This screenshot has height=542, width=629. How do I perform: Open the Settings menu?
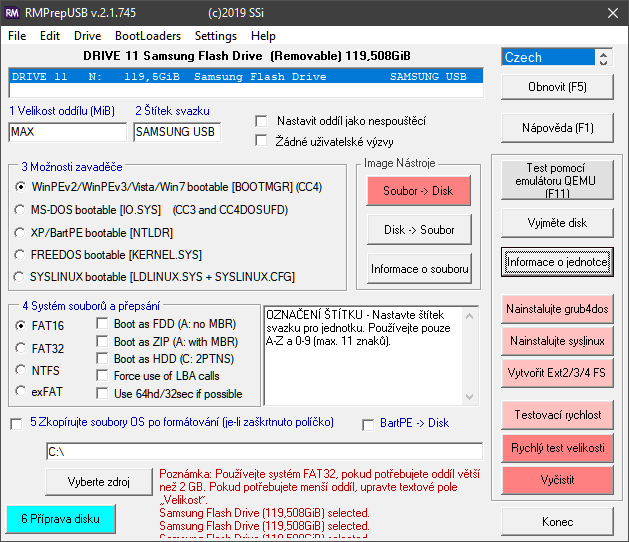coord(216,36)
